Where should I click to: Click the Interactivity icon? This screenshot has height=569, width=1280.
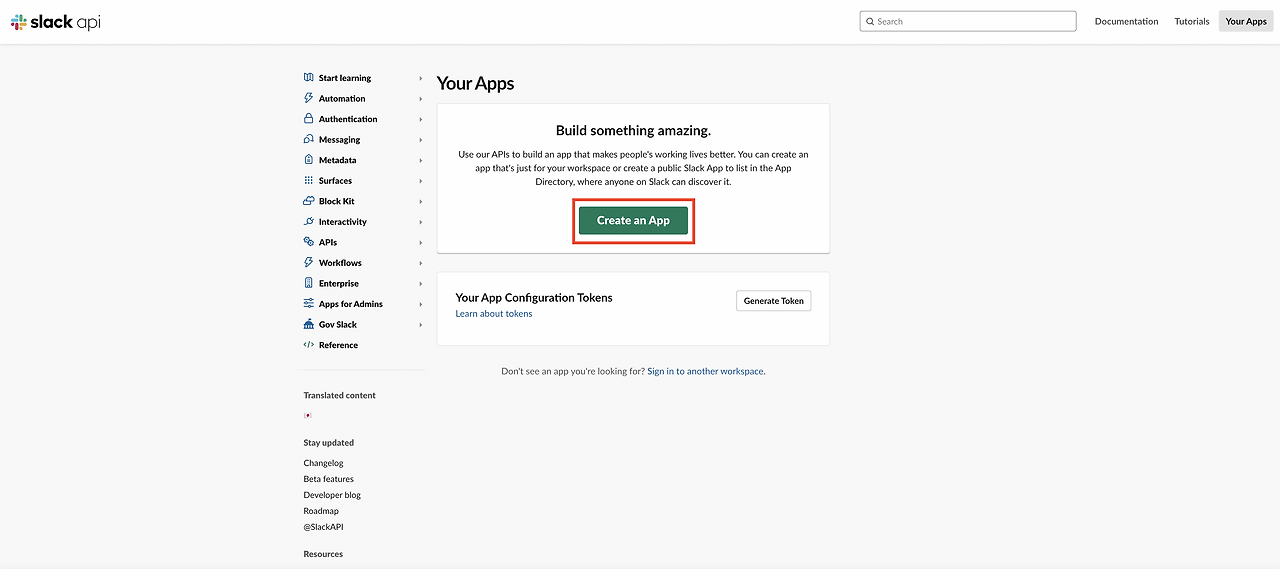tap(309, 222)
